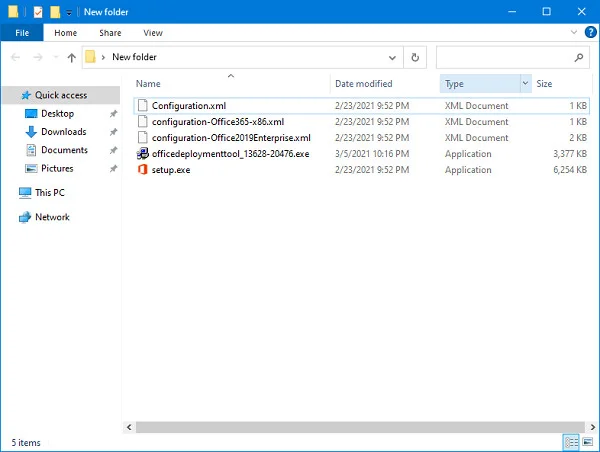Open the Help question mark icon
This screenshot has height=452, width=600.
click(x=590, y=32)
